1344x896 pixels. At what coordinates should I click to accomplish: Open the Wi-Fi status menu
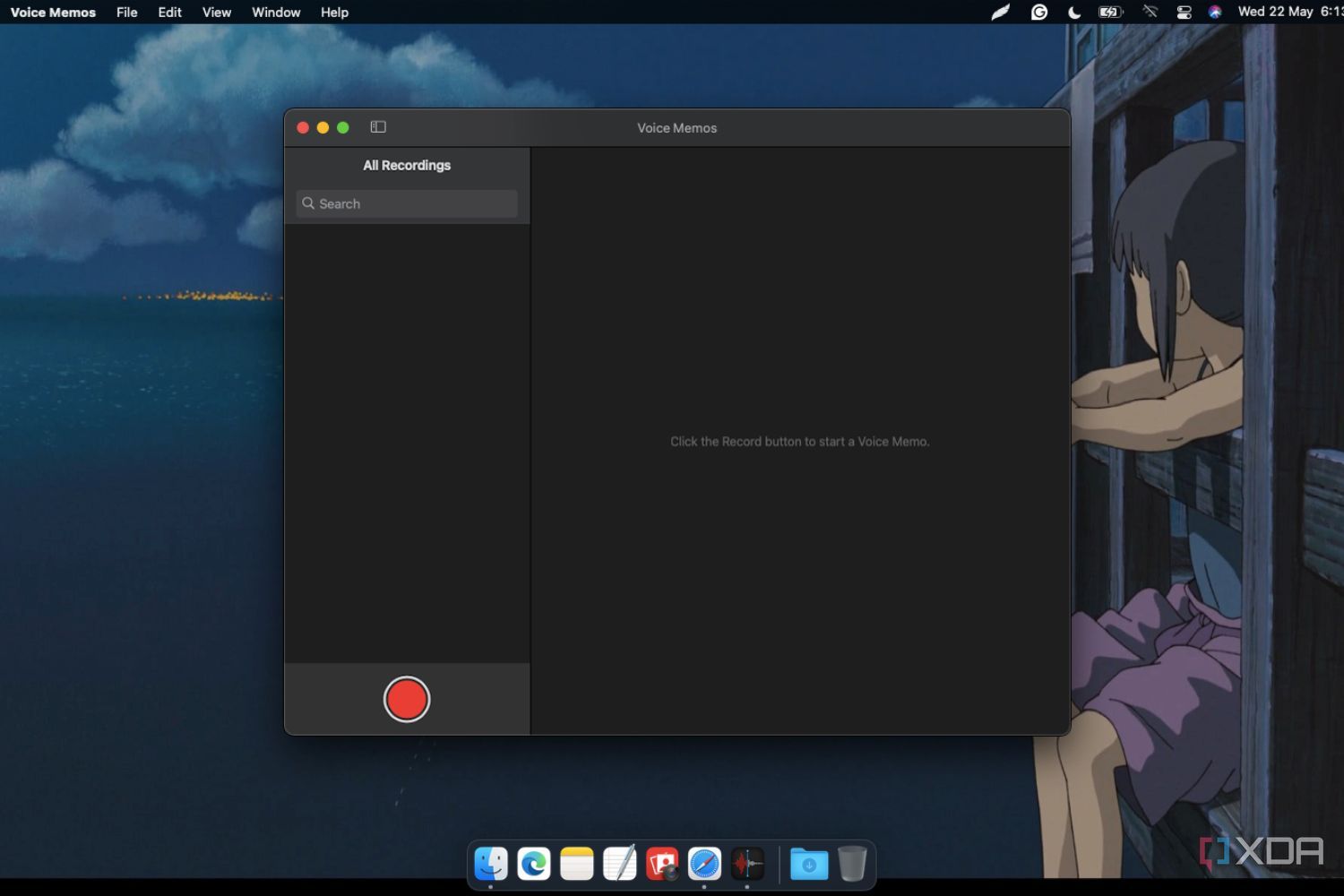(1150, 12)
